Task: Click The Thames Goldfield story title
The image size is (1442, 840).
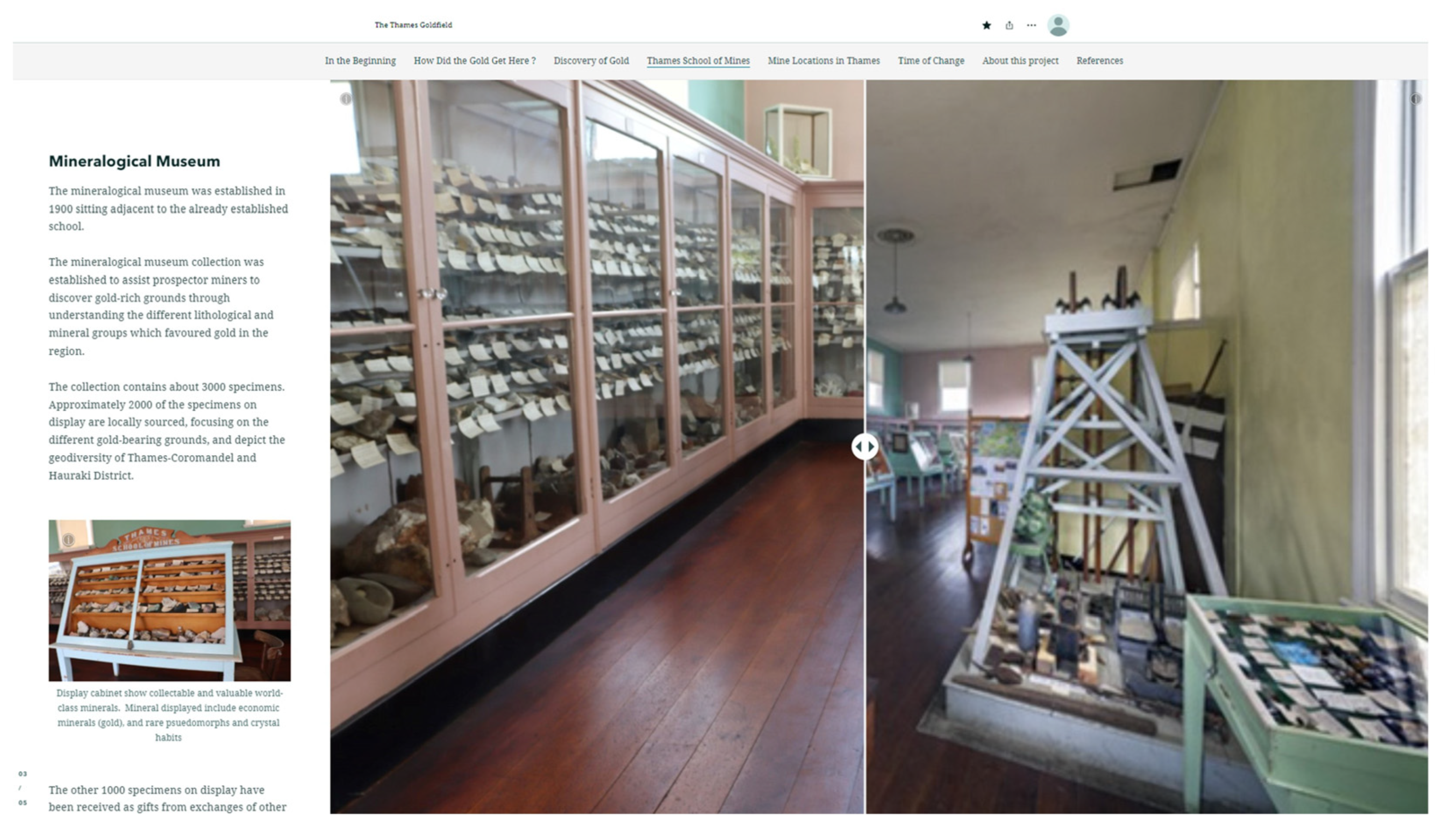Action: (x=413, y=25)
